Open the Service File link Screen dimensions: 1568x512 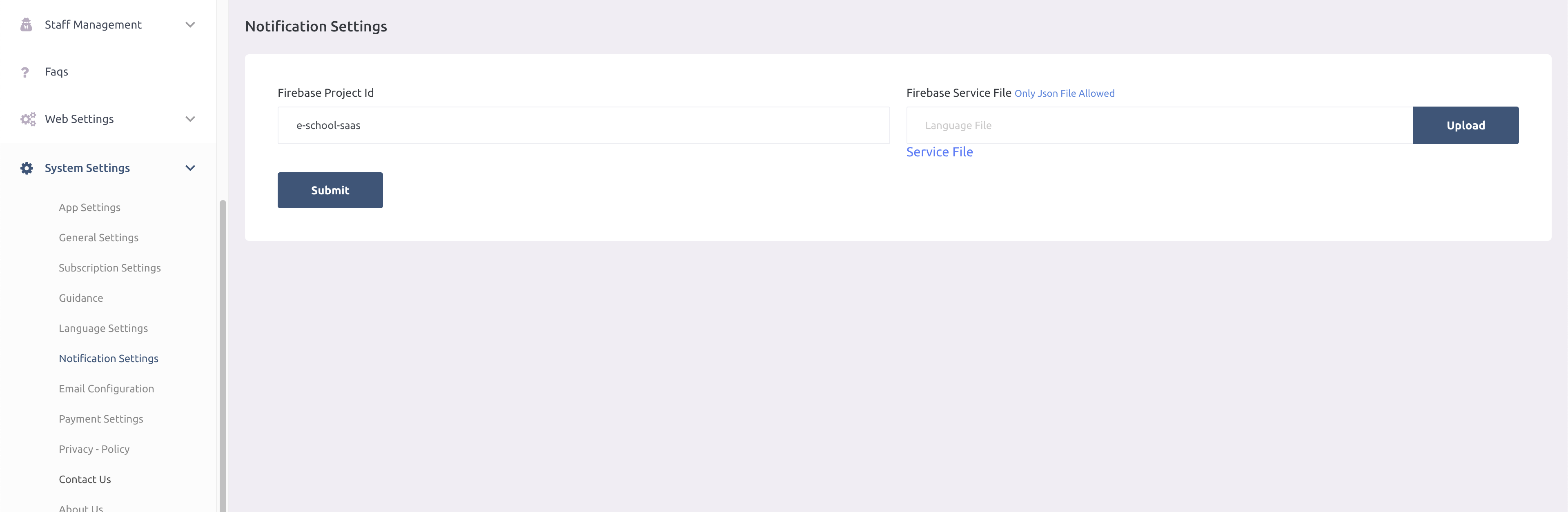tap(939, 152)
